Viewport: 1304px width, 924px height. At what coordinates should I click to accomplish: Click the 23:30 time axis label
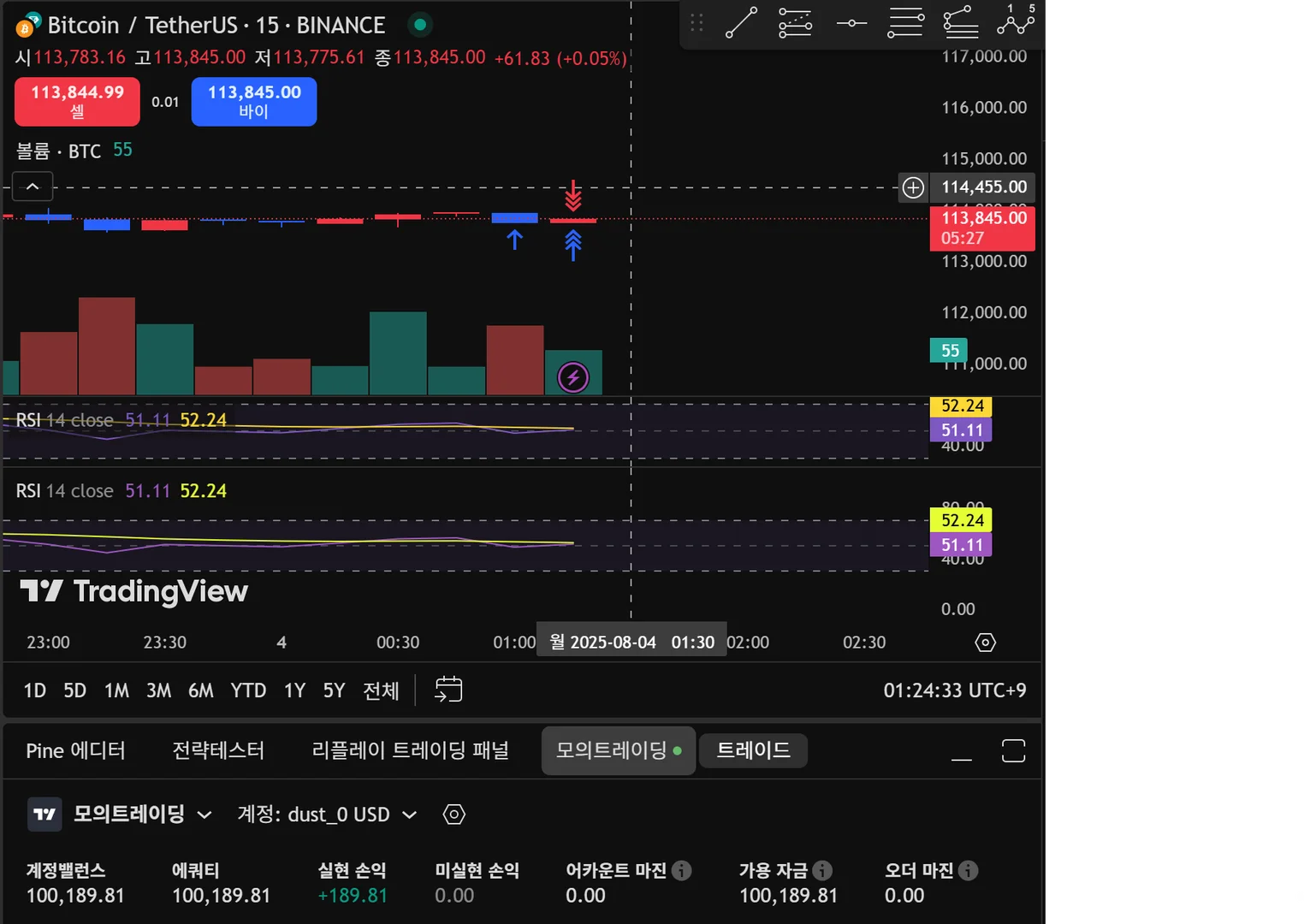[x=164, y=643]
